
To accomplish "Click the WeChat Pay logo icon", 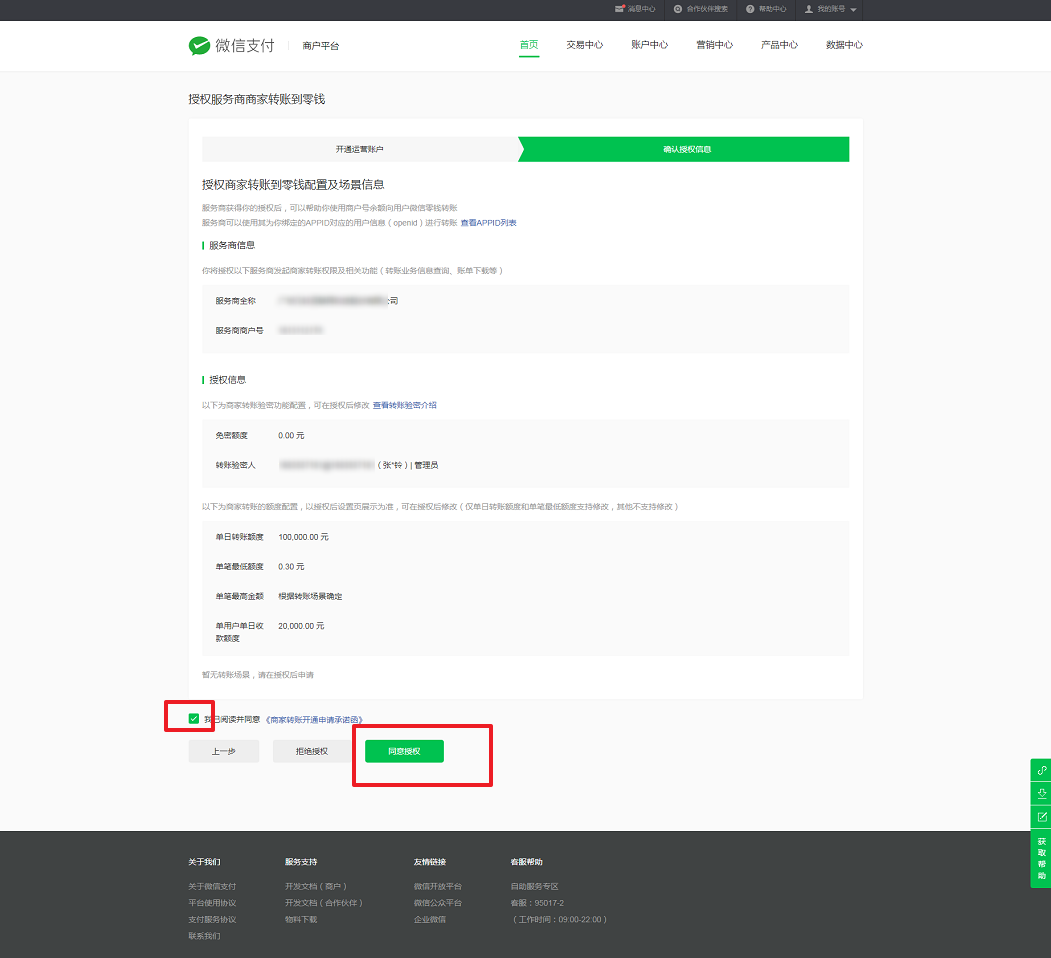I will [x=199, y=46].
